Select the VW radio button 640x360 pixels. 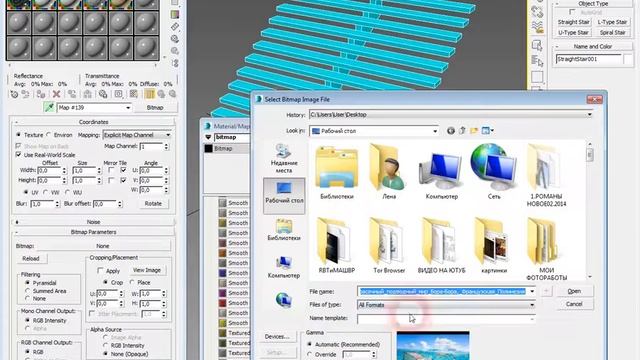point(46,192)
